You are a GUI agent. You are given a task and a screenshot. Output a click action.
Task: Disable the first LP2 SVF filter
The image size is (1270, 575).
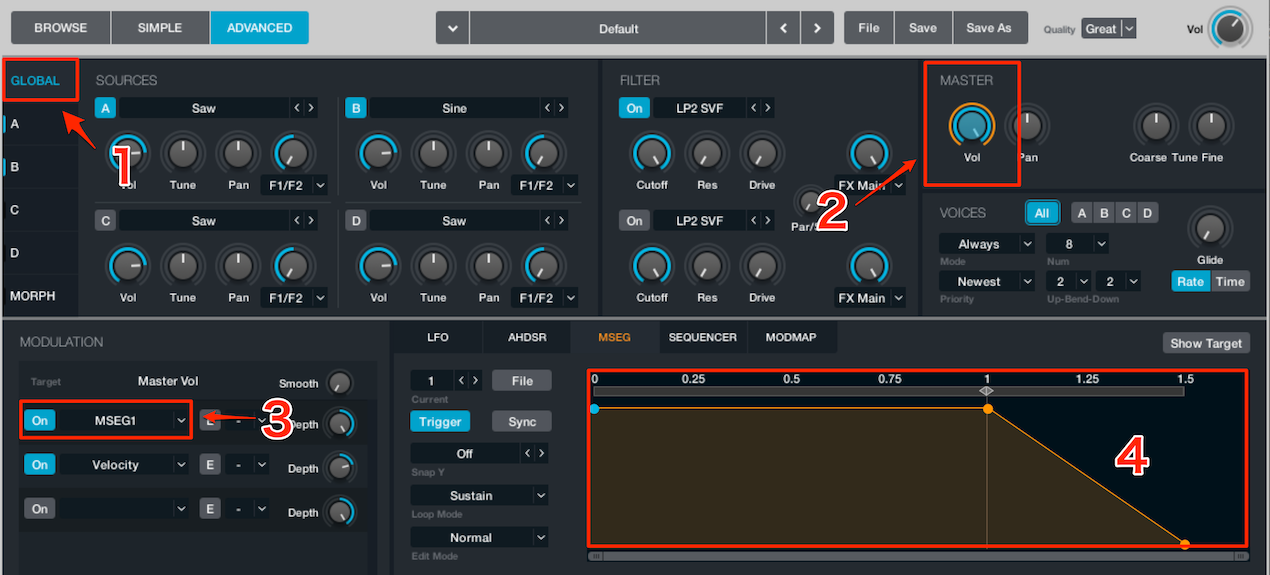pyautogui.click(x=634, y=108)
